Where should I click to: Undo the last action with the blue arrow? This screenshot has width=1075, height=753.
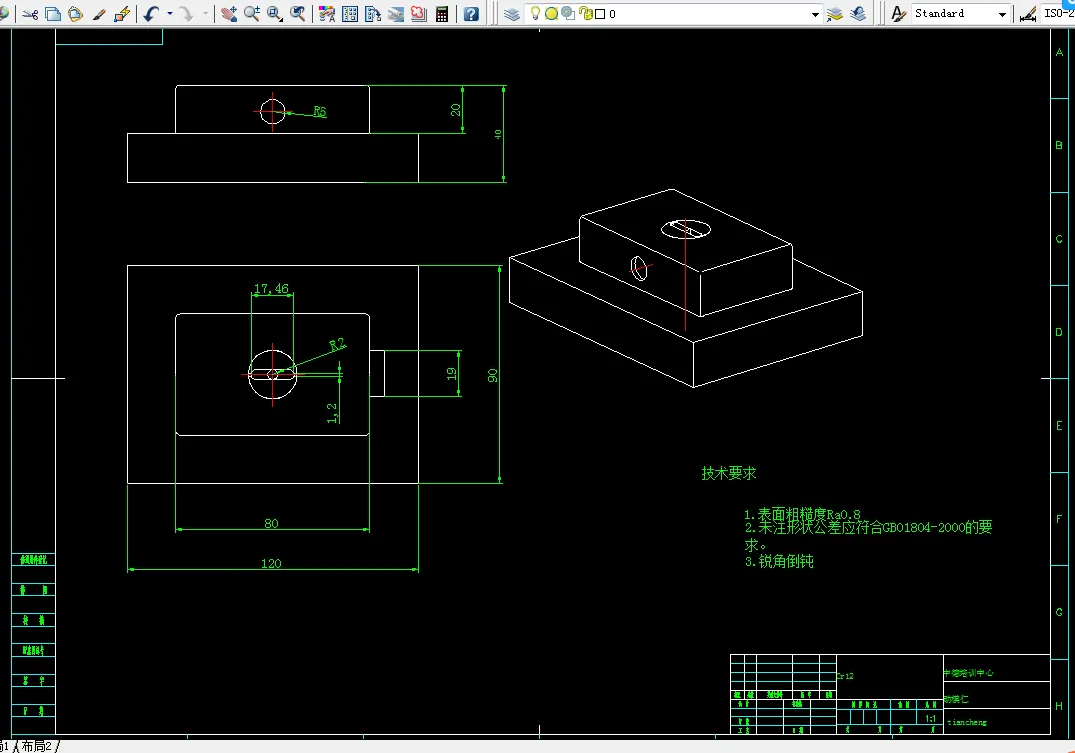[151, 14]
